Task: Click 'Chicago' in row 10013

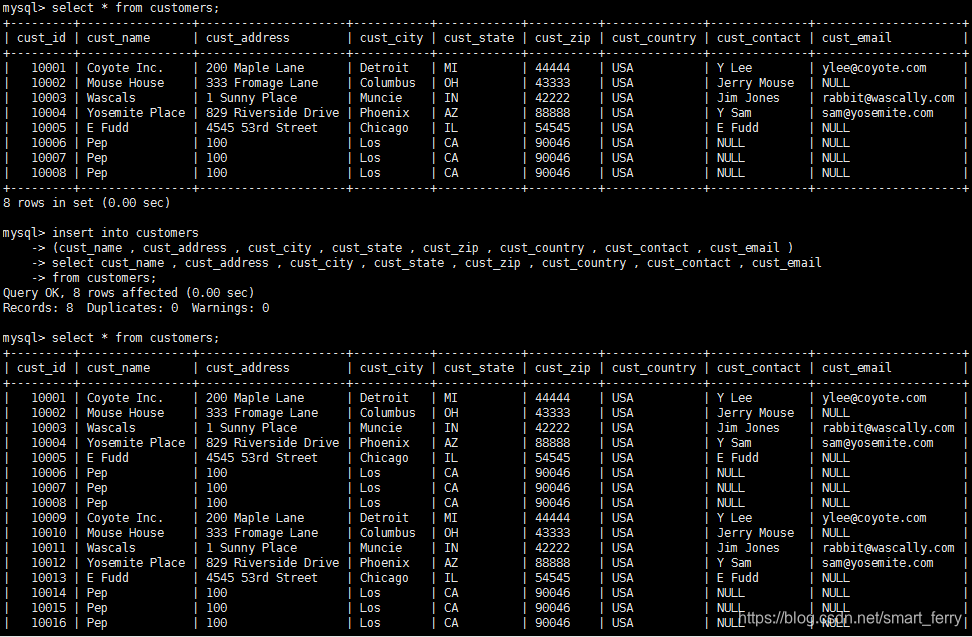Action: tap(384, 578)
